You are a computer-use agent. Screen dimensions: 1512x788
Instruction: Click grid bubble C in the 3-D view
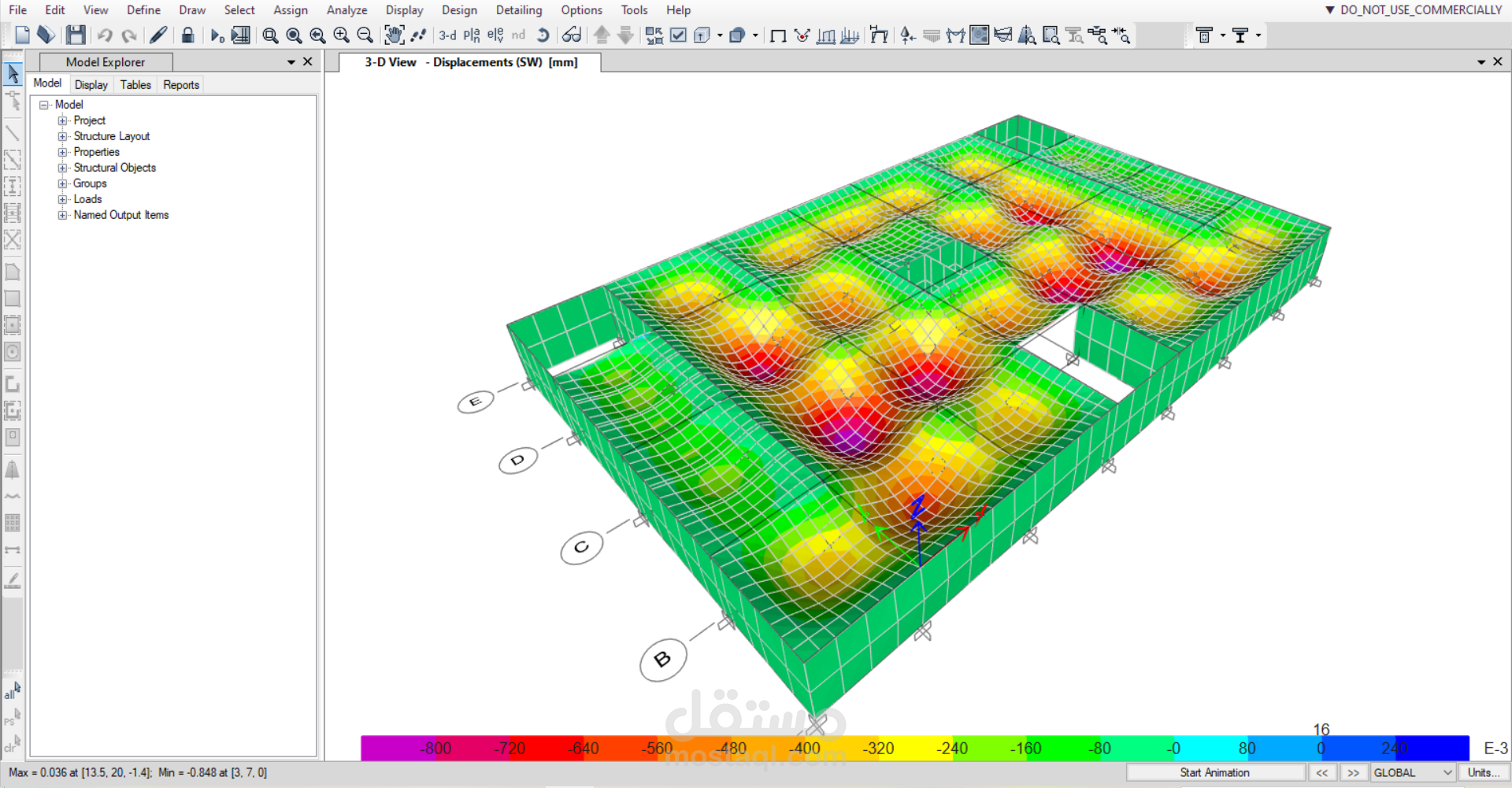tap(581, 547)
